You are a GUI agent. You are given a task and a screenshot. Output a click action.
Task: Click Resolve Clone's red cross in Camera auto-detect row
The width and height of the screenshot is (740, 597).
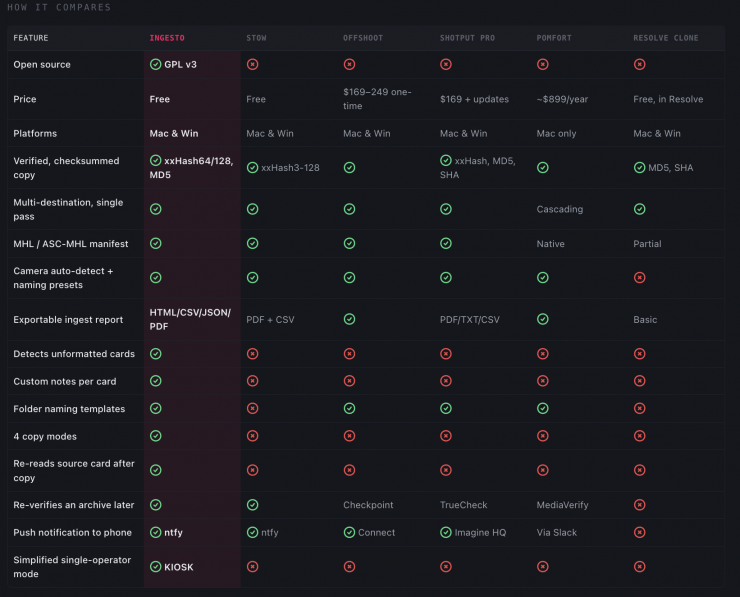pos(639,277)
